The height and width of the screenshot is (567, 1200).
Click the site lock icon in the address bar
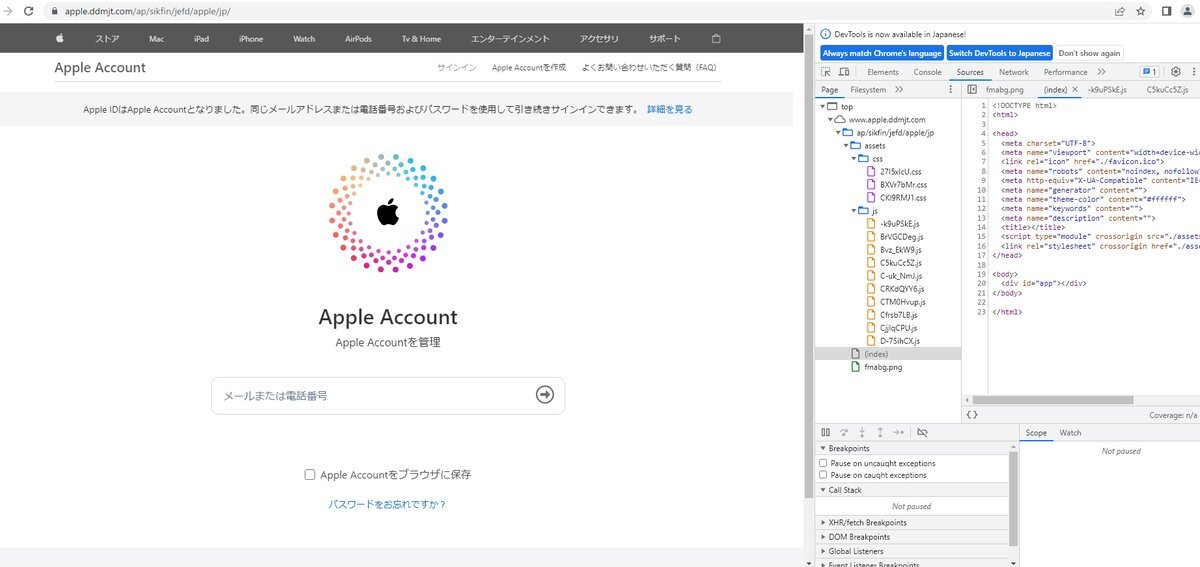pyautogui.click(x=56, y=11)
